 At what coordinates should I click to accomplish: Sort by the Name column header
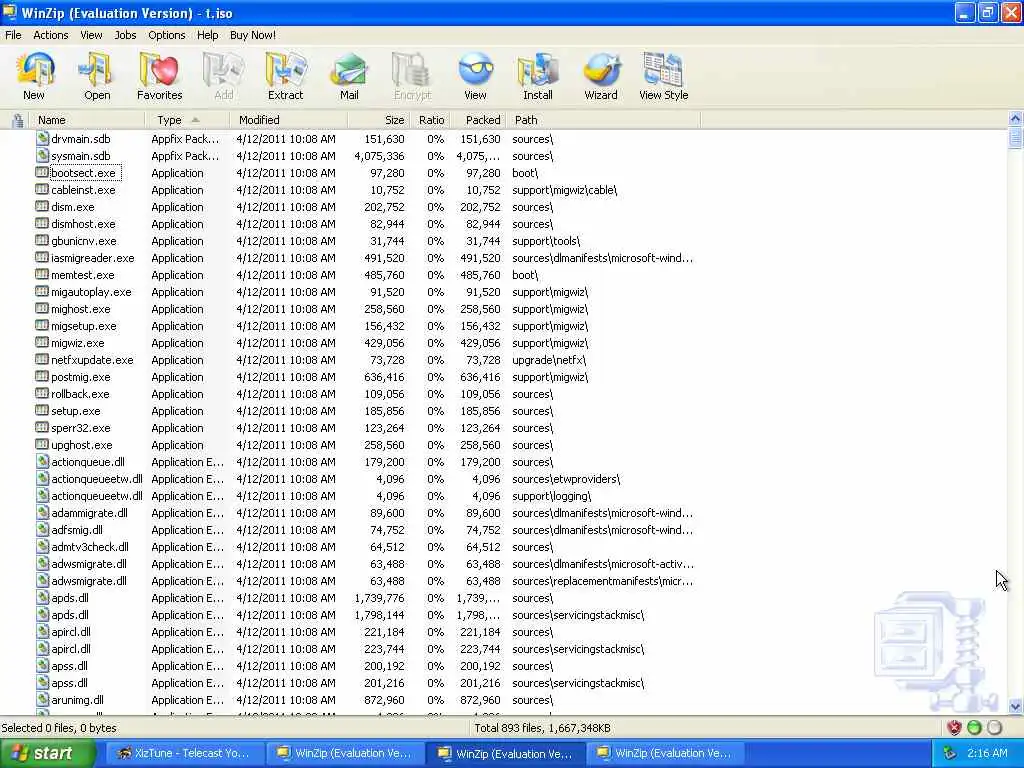[88, 120]
